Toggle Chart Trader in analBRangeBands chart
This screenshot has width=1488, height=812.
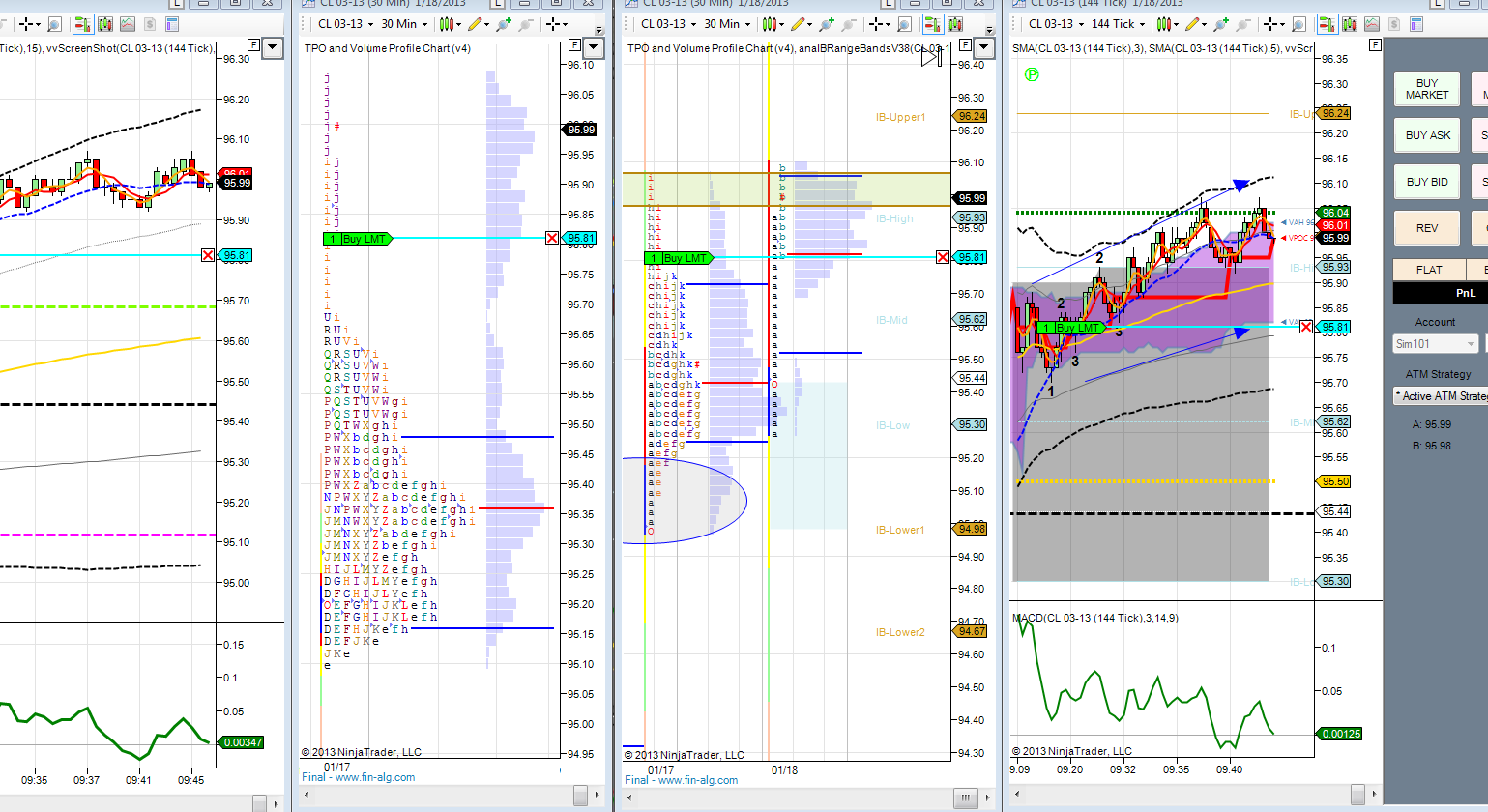point(933,24)
